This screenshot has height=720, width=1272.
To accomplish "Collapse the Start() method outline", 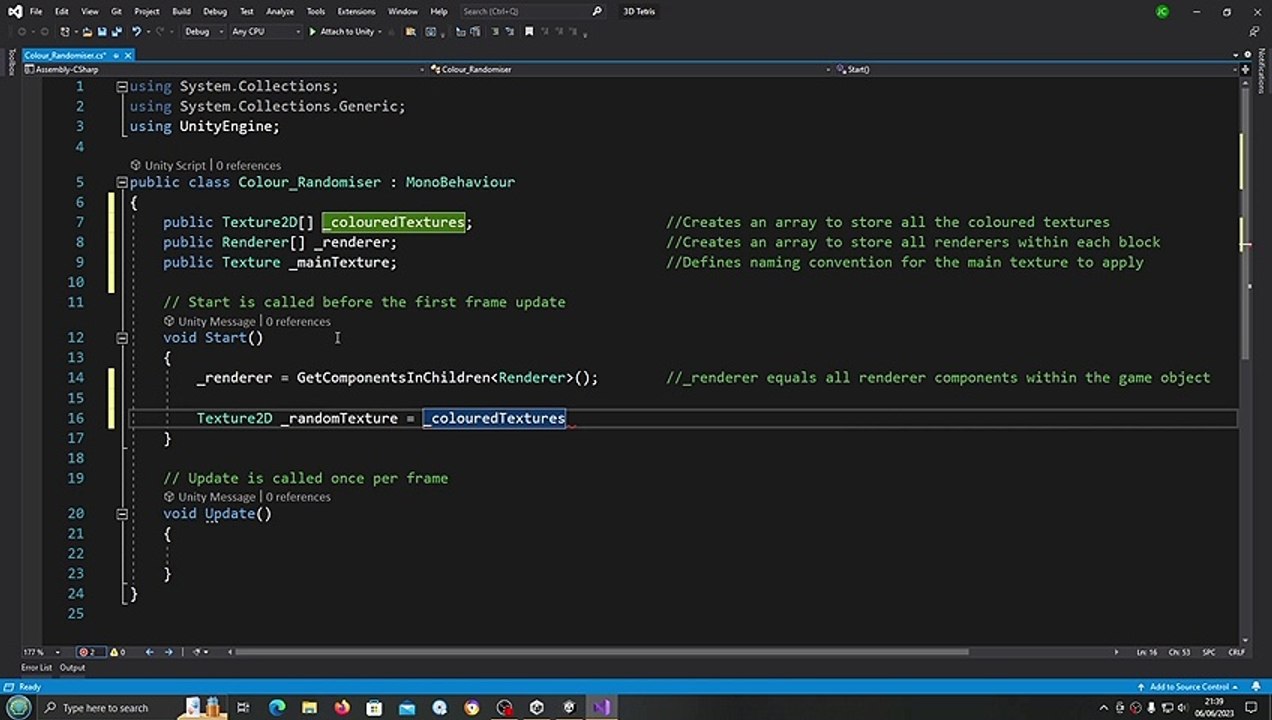I will (x=122, y=338).
